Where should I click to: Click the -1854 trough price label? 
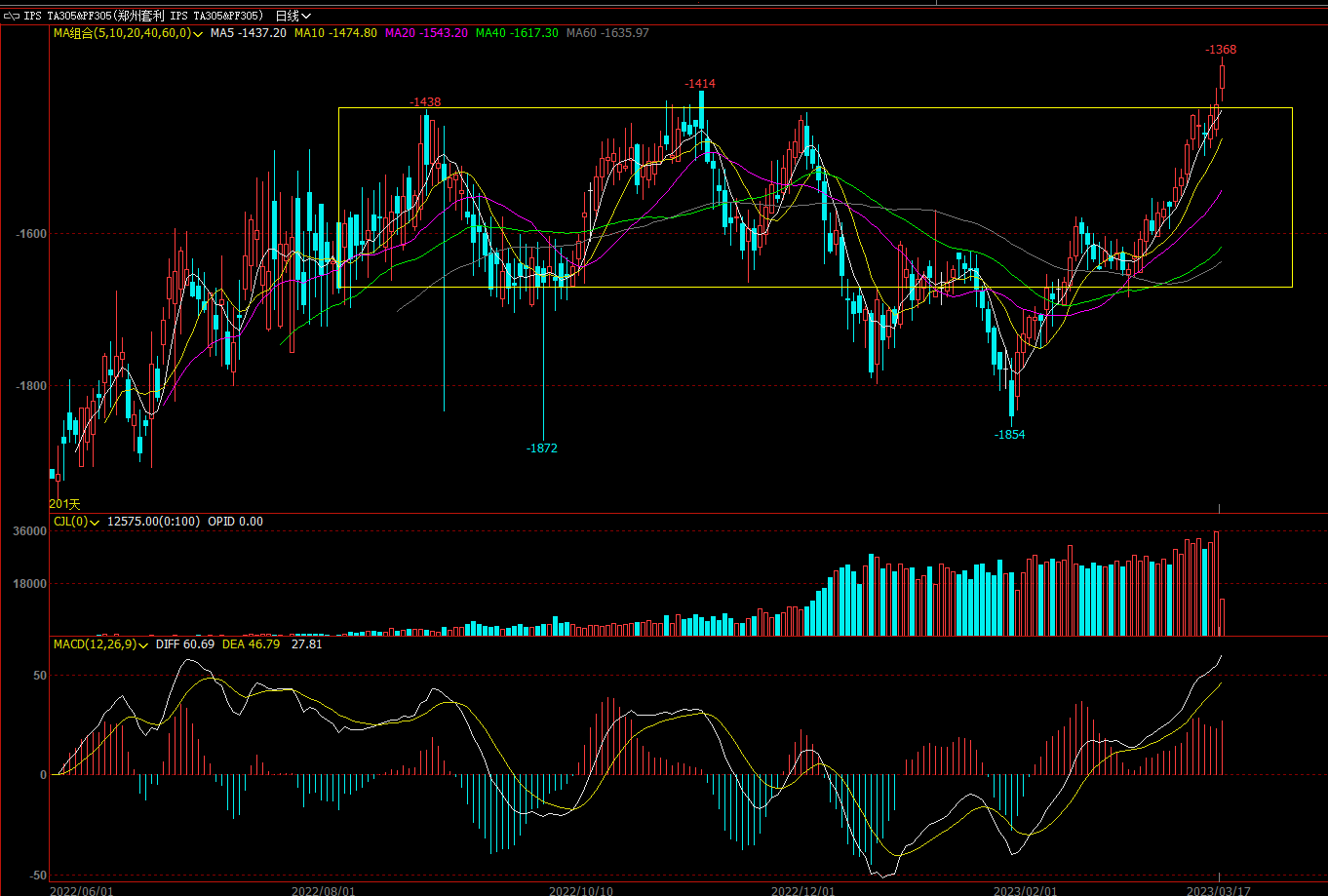click(x=1009, y=435)
